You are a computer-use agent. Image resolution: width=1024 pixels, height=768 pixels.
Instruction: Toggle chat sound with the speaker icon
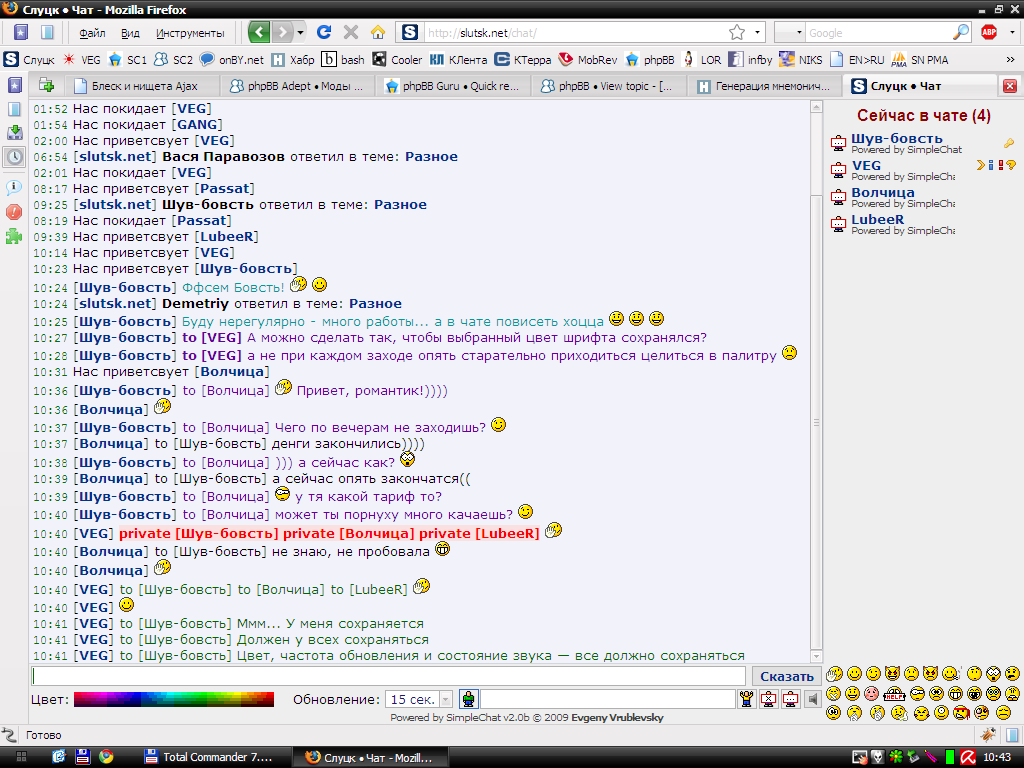coord(813,699)
